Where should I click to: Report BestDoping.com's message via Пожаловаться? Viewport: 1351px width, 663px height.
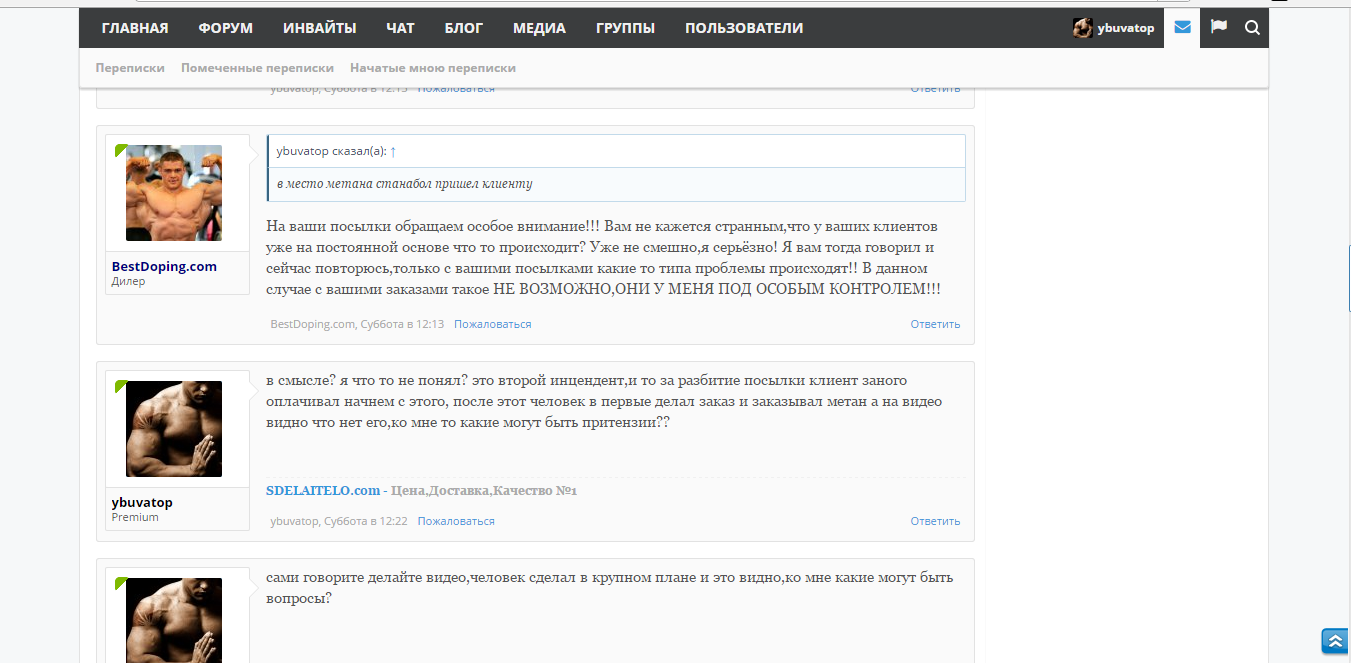[492, 324]
